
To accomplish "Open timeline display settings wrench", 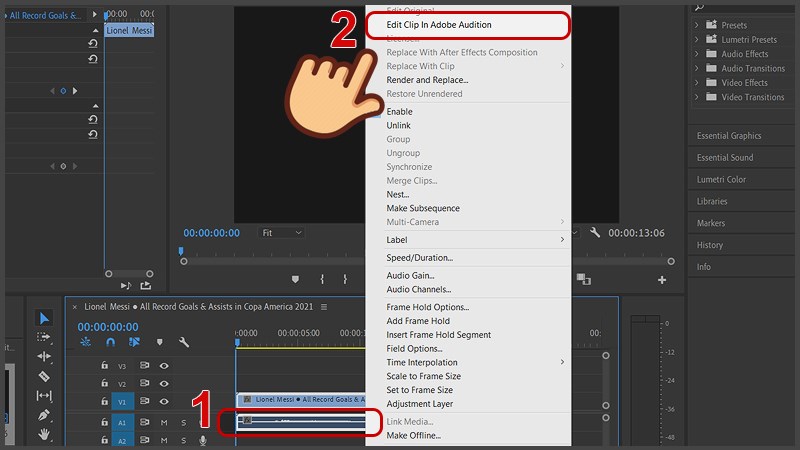I will tap(184, 342).
